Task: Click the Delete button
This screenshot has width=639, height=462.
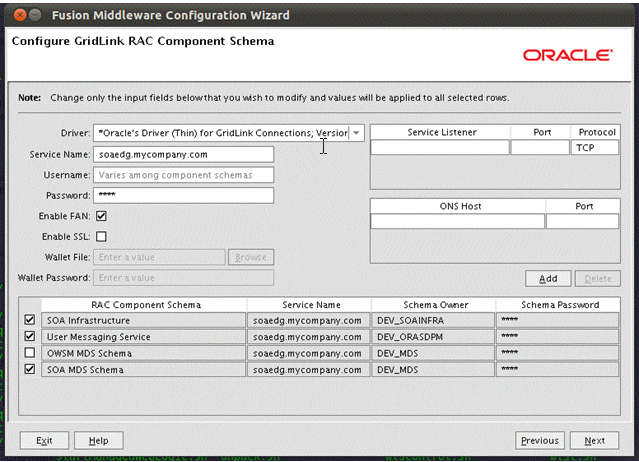Action: (x=598, y=279)
